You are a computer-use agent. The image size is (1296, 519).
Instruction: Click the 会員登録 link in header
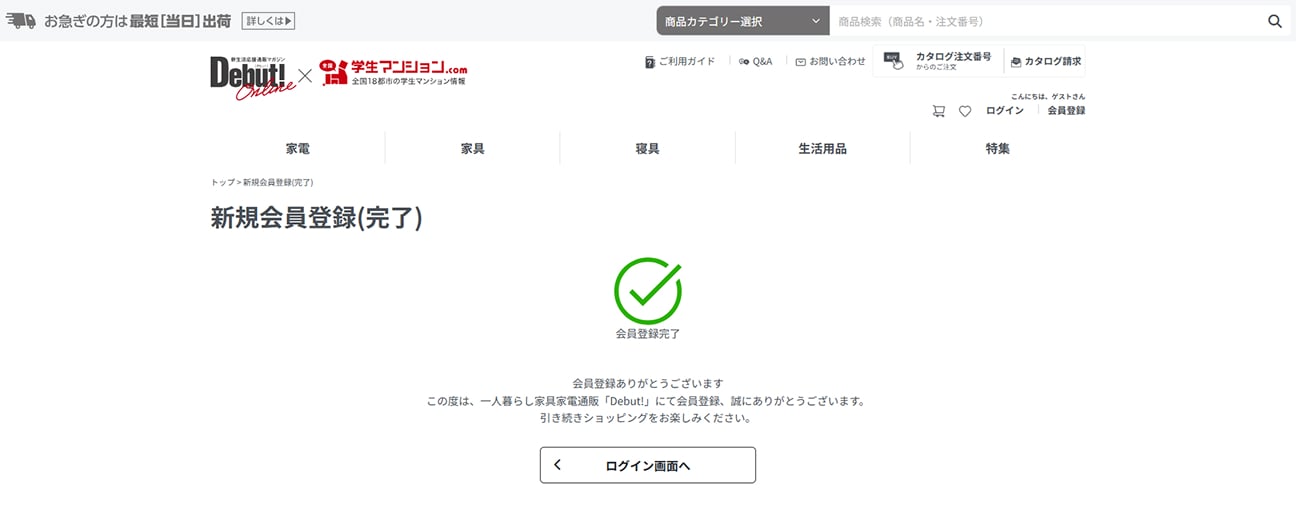1066,111
